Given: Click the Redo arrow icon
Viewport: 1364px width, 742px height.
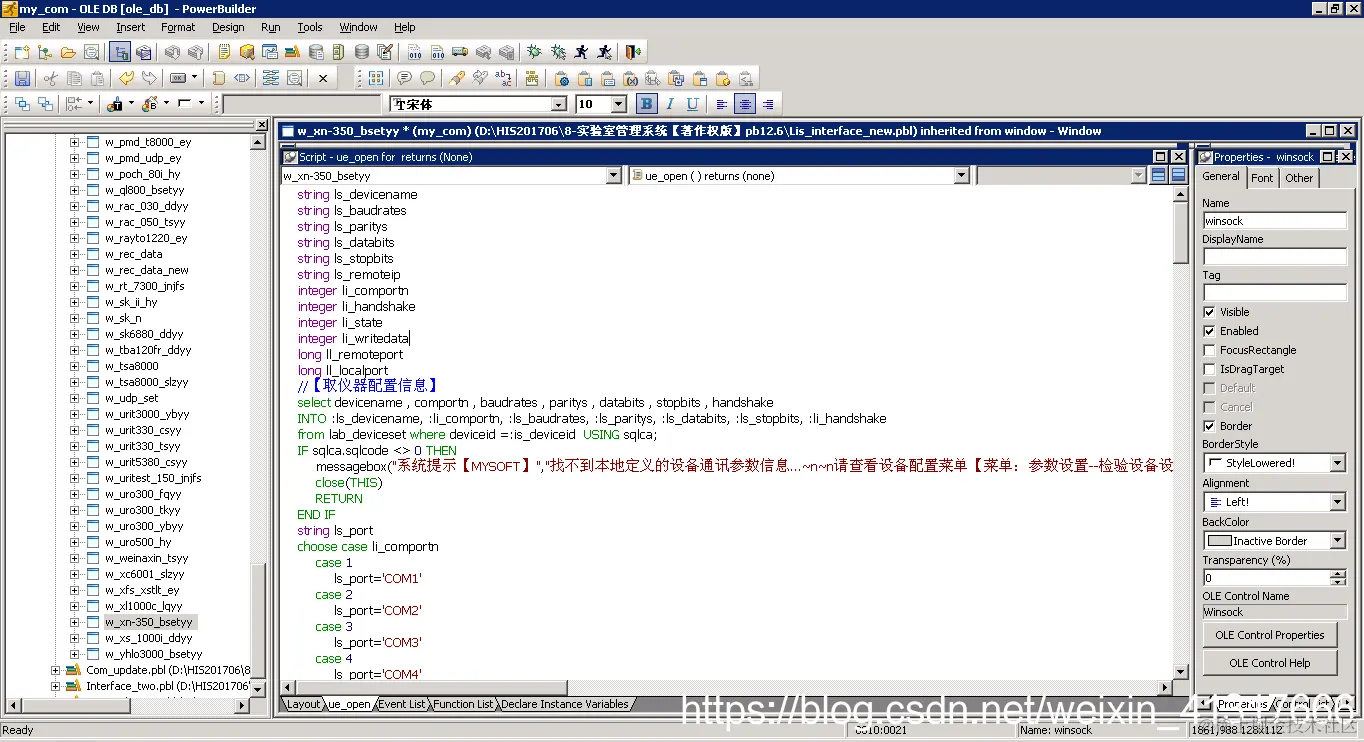Looking at the screenshot, I should tap(149, 78).
